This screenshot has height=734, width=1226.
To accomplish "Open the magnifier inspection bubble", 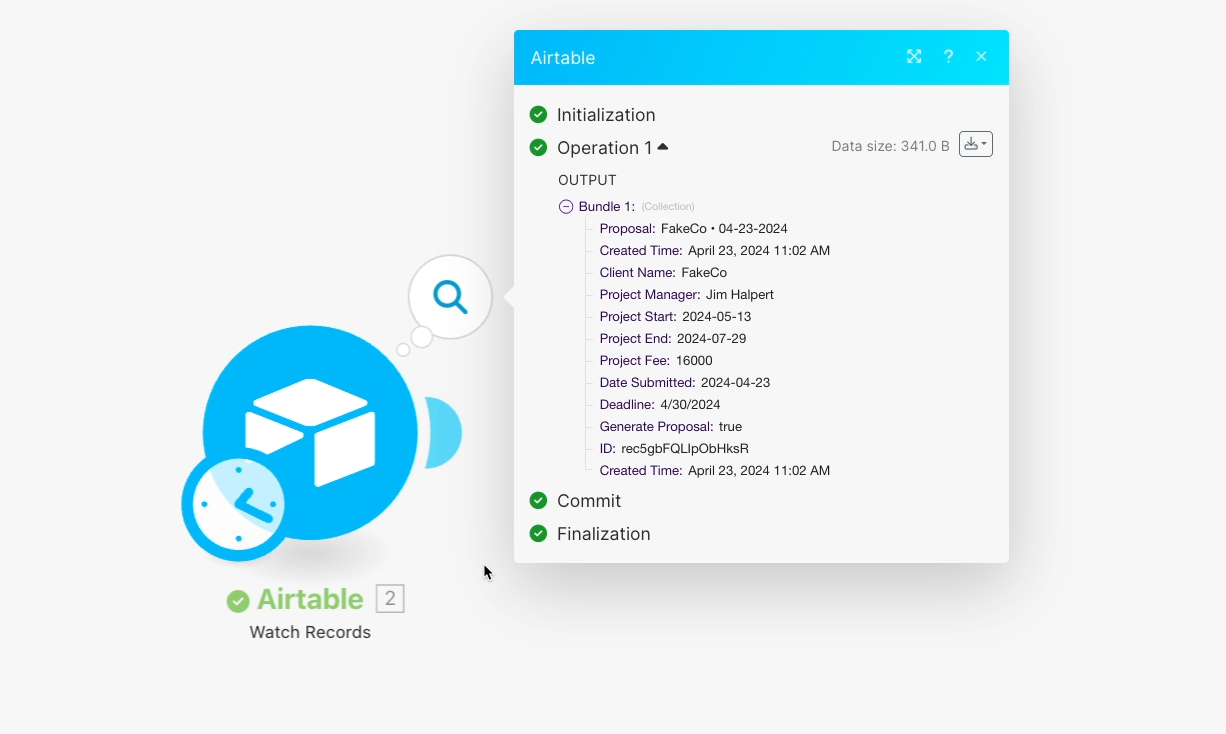I will [450, 297].
